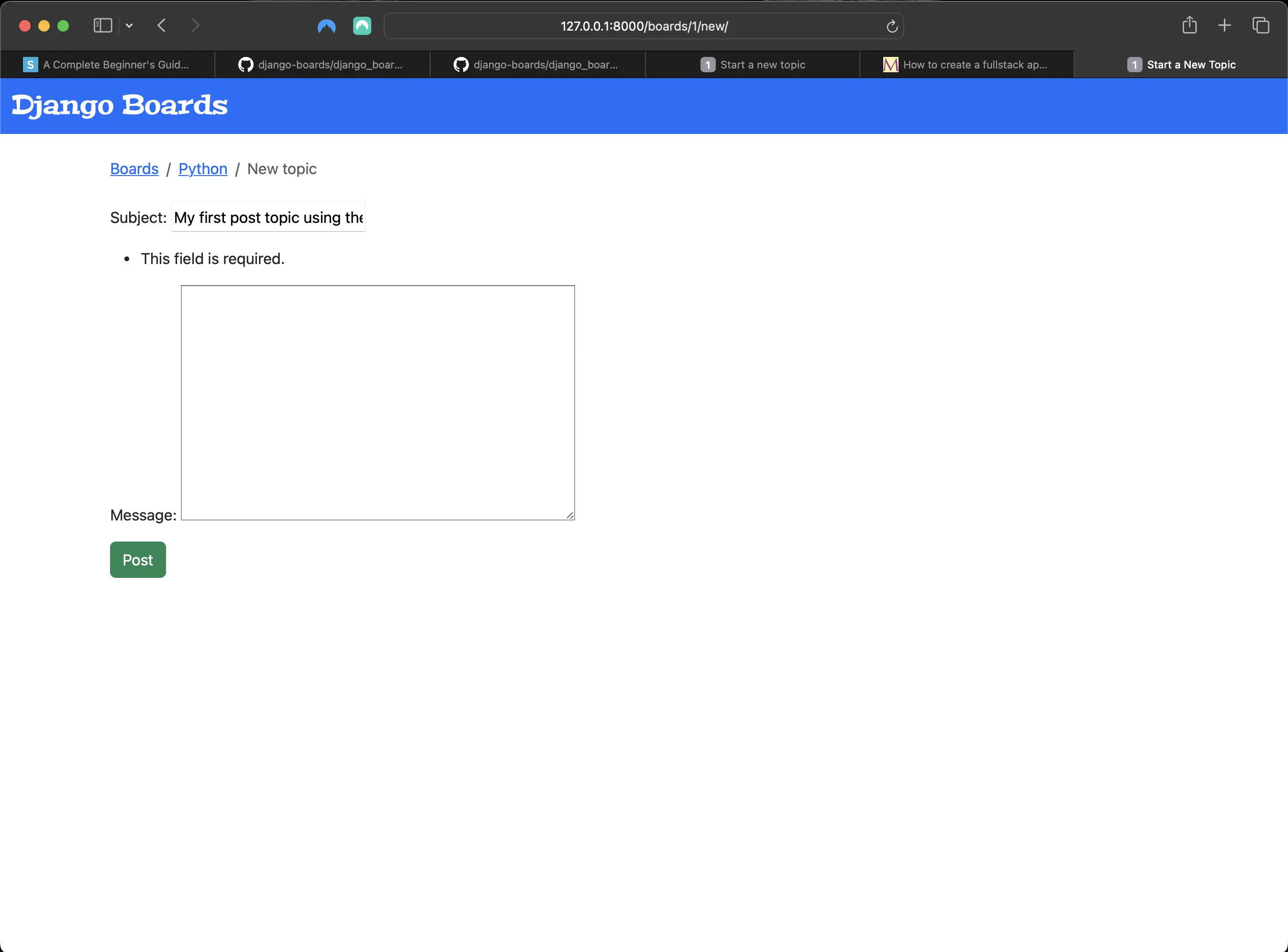Go back with the back arrow
Viewport: 1288px width, 952px height.
(x=162, y=25)
